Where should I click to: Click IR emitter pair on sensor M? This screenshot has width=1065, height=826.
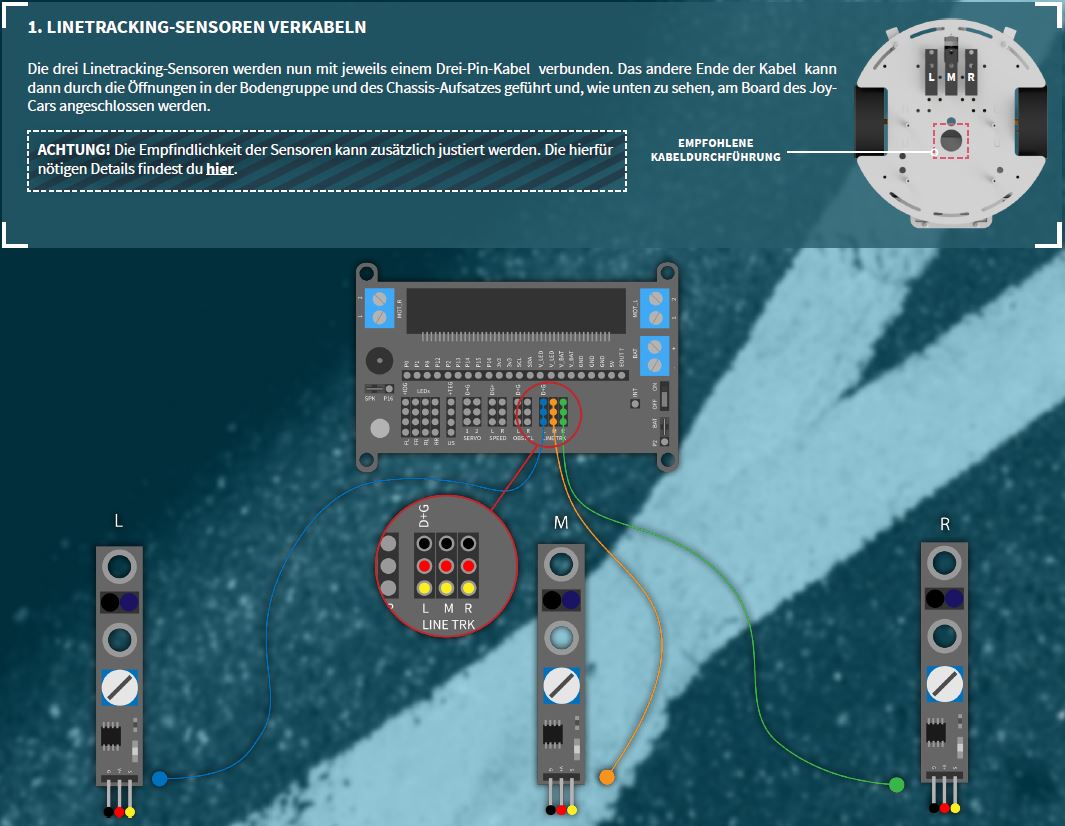coord(561,600)
